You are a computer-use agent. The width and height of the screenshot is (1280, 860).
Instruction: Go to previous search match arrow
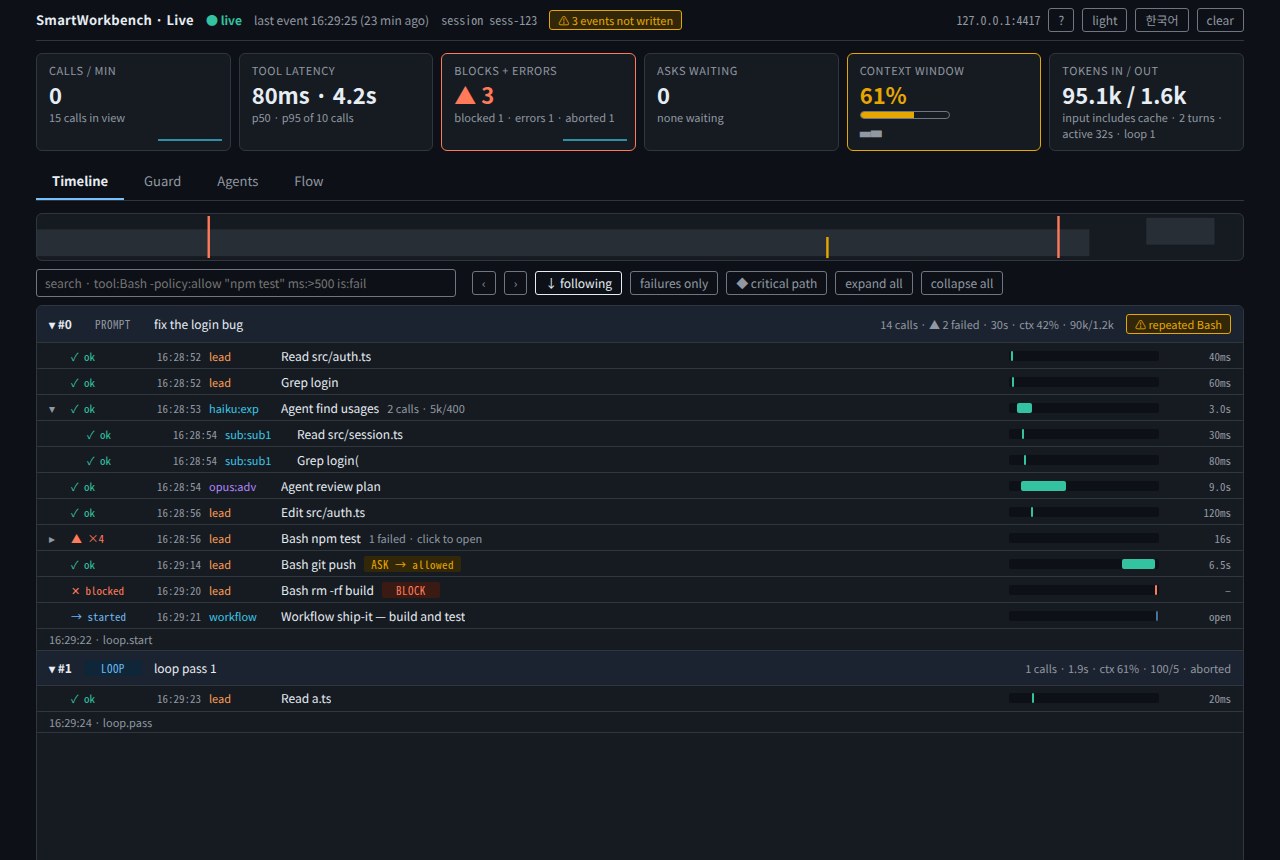[x=483, y=283]
